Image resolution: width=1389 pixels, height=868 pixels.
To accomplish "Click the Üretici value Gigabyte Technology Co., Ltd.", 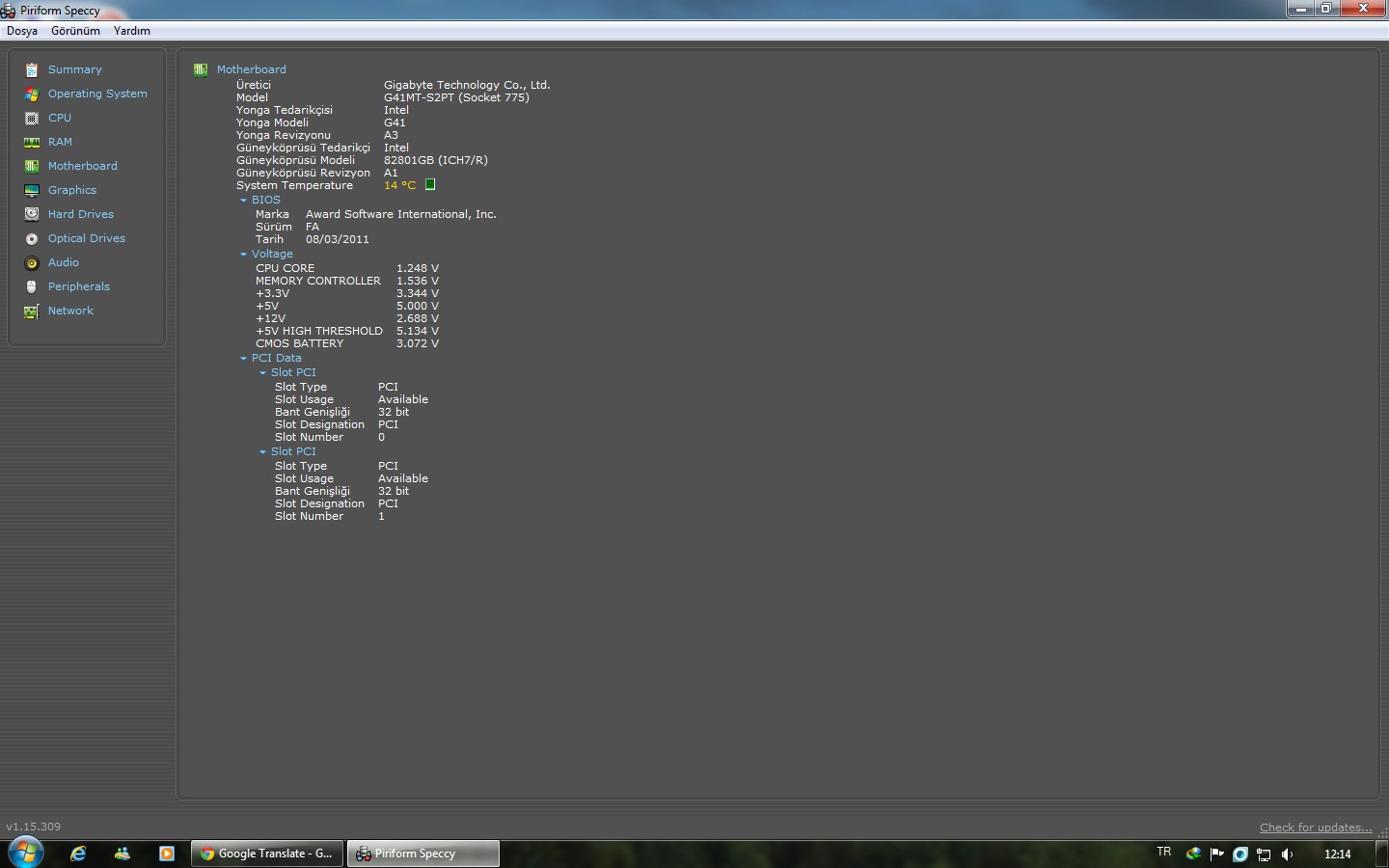I will point(467,85).
